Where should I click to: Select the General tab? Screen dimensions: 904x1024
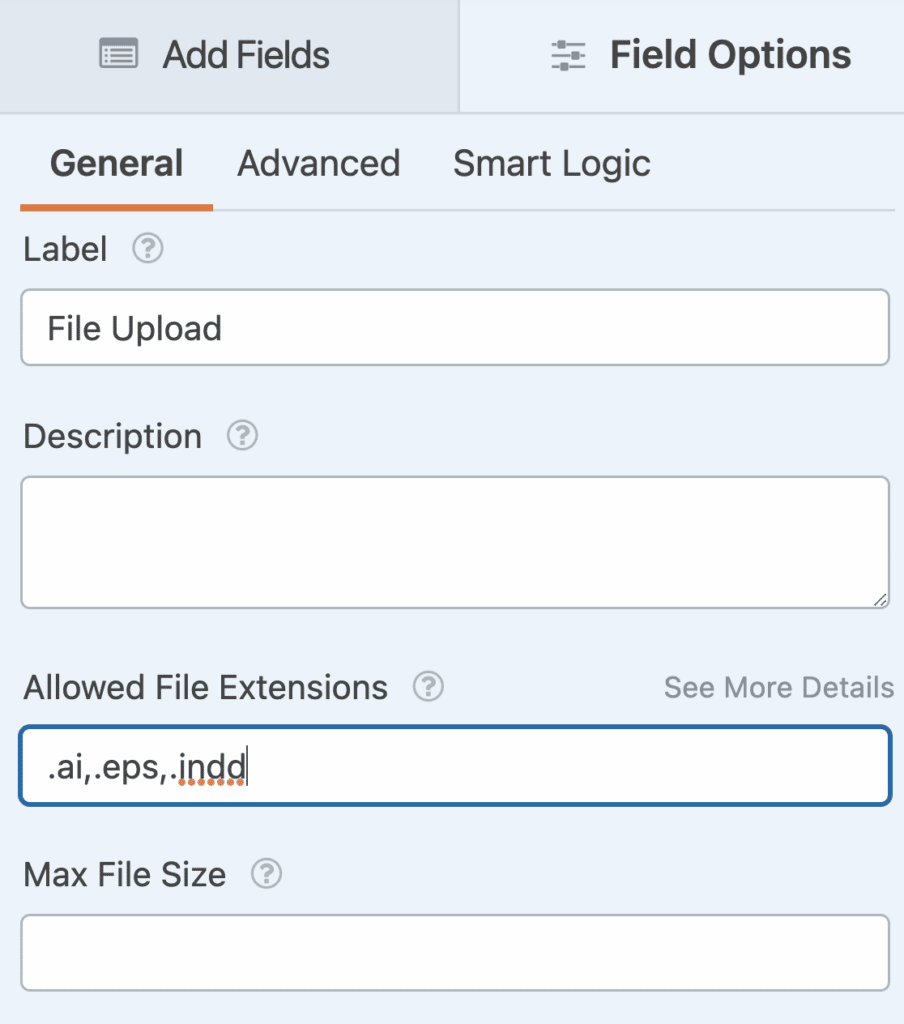tap(115, 163)
